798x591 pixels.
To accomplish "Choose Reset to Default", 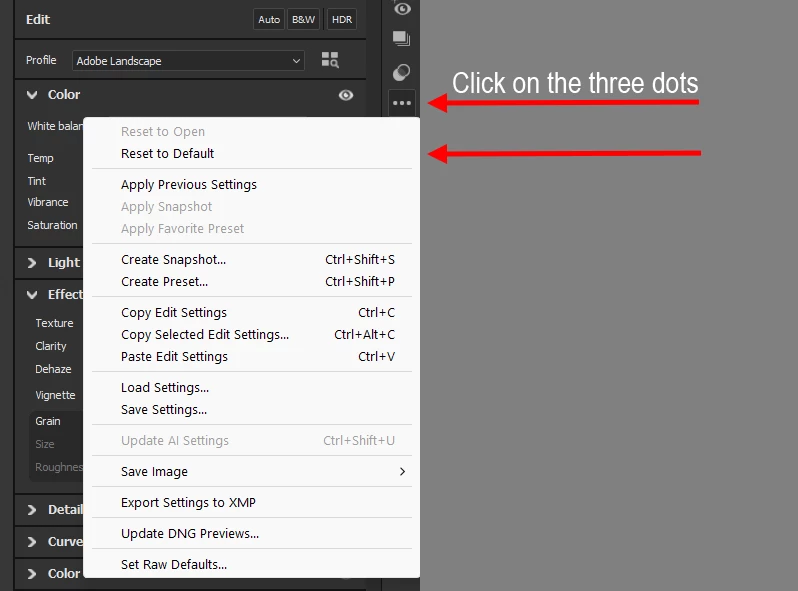I will (252, 154).
